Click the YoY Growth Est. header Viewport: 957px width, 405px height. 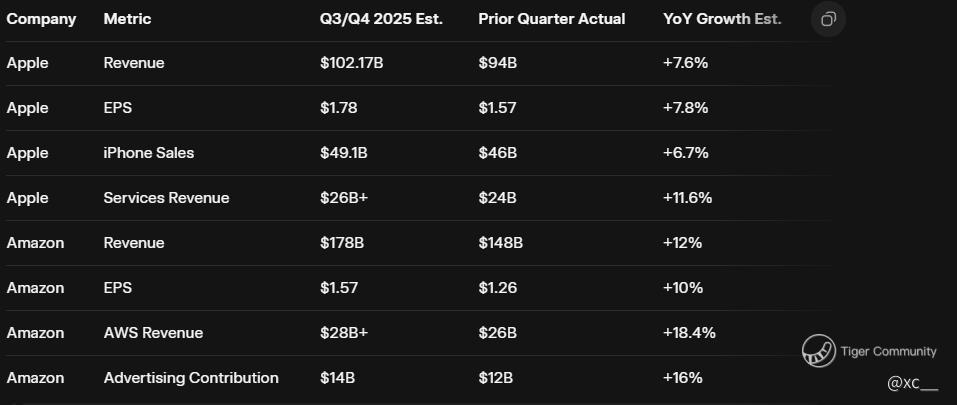(x=722, y=19)
